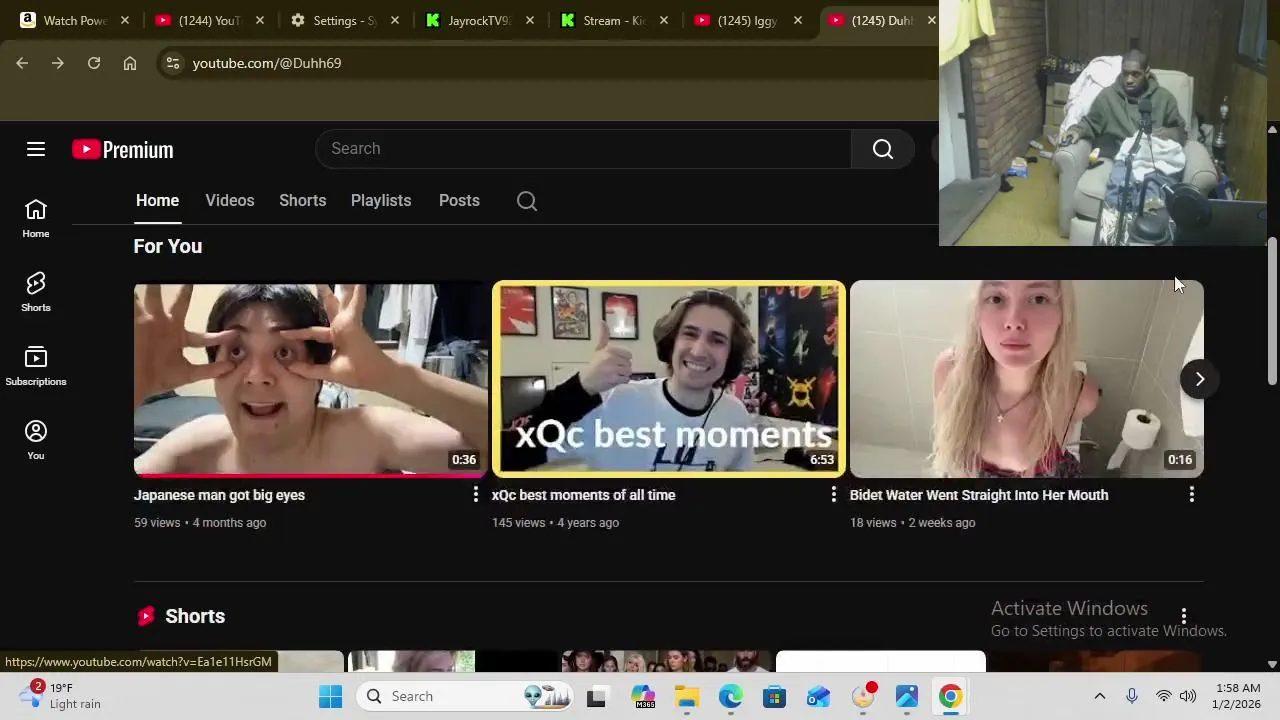The width and height of the screenshot is (1280, 720).
Task: Close the Settings browser tab
Action: (395, 20)
